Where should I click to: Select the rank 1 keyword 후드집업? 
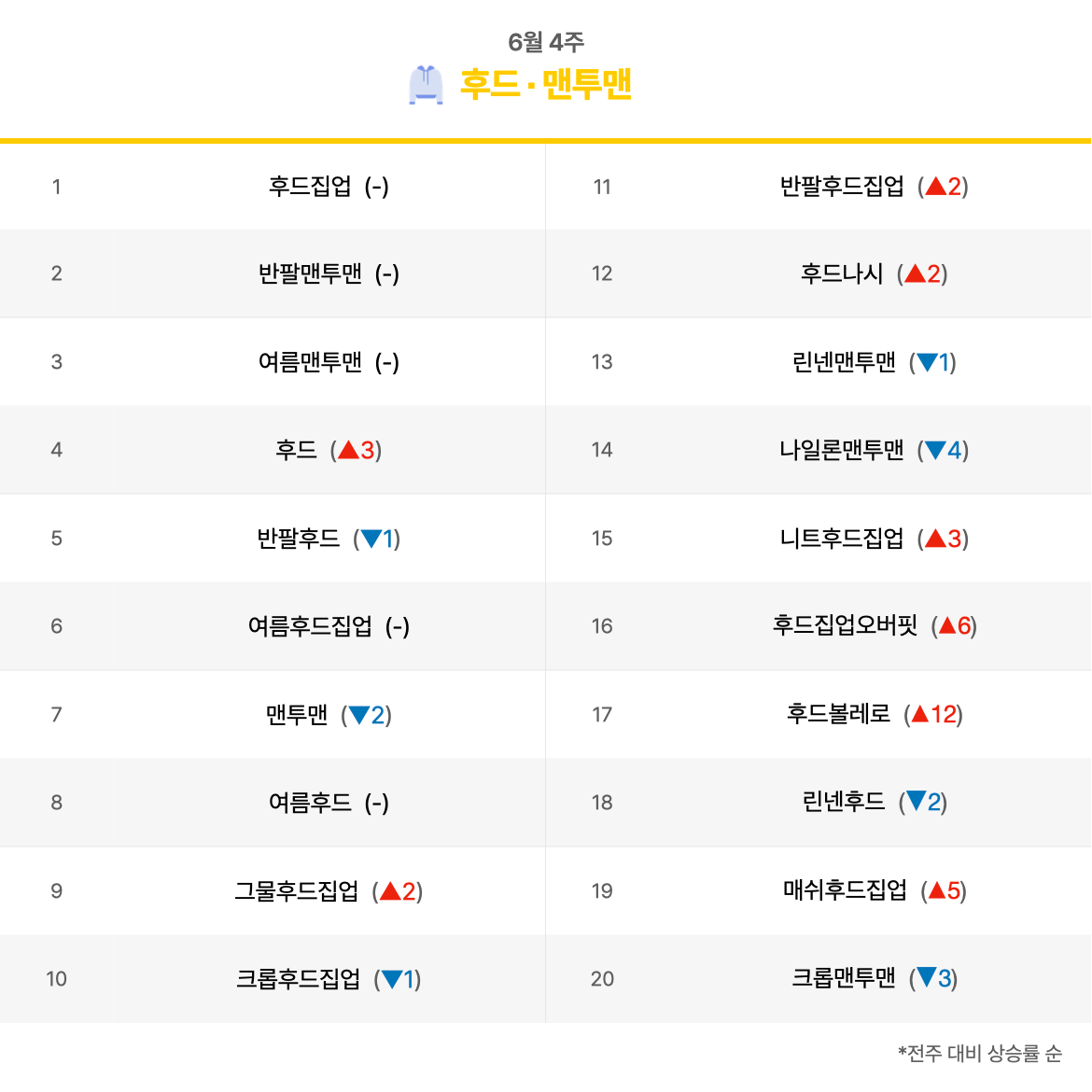310,186
